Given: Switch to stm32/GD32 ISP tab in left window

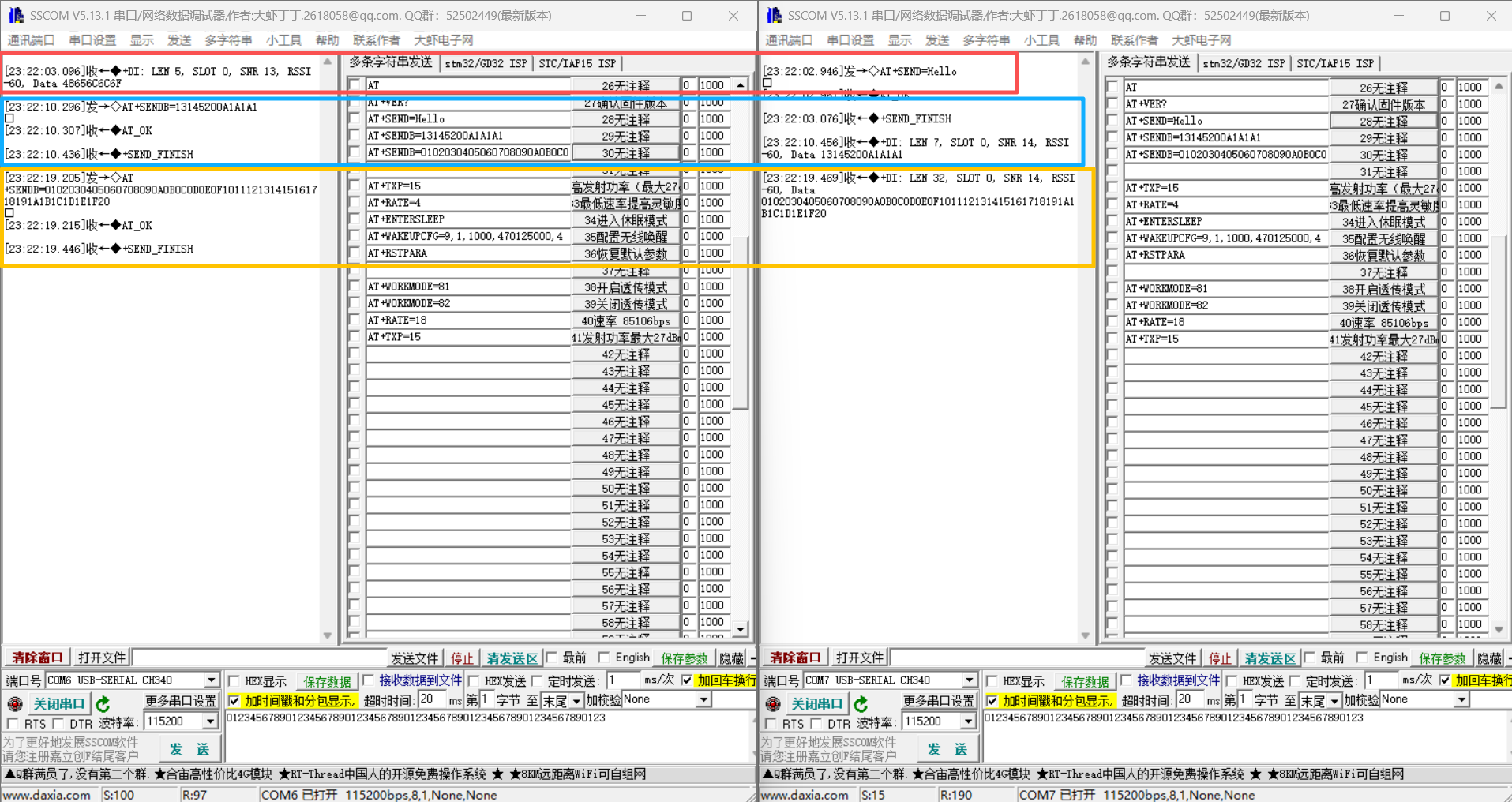Looking at the screenshot, I should tap(486, 63).
